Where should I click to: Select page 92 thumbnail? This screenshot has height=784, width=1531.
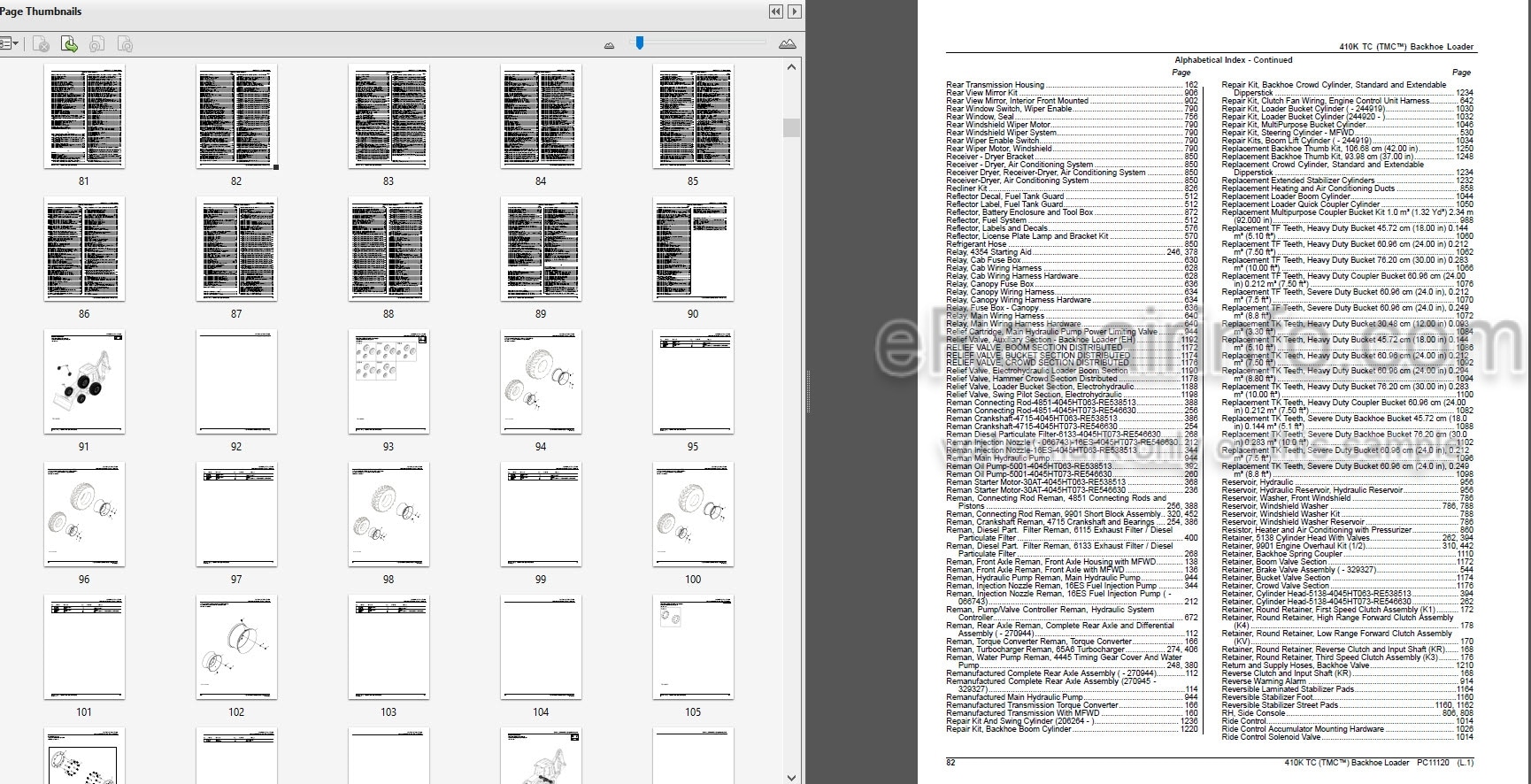tap(236, 382)
